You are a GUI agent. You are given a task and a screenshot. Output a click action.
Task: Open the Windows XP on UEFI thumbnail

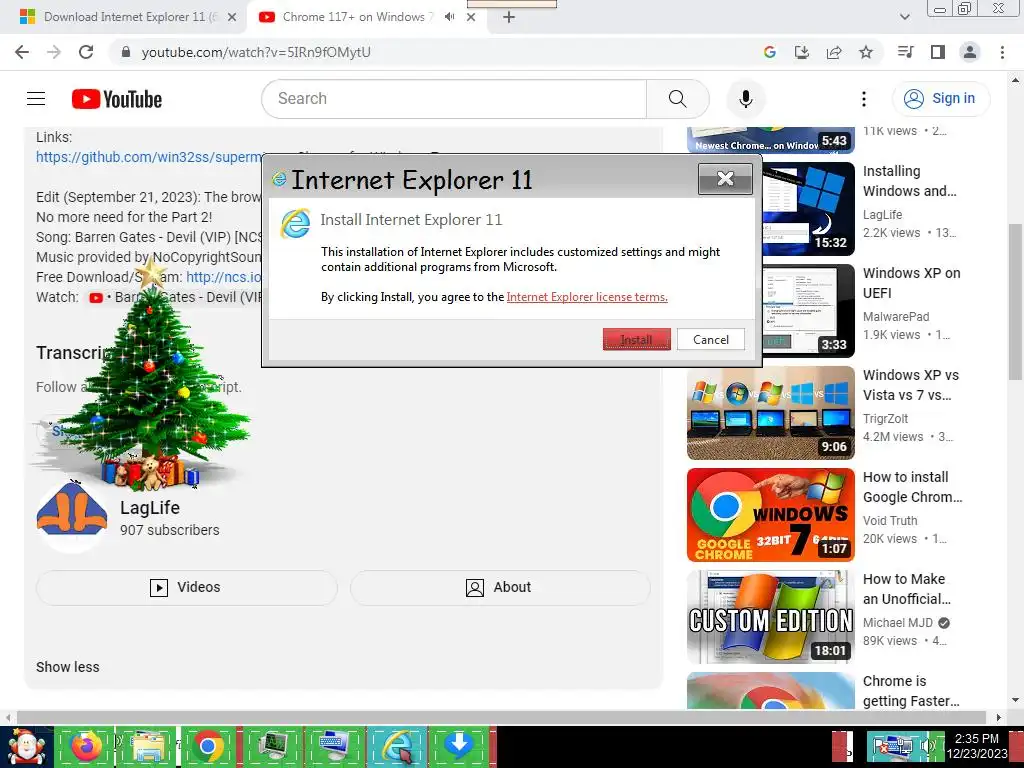point(808,311)
